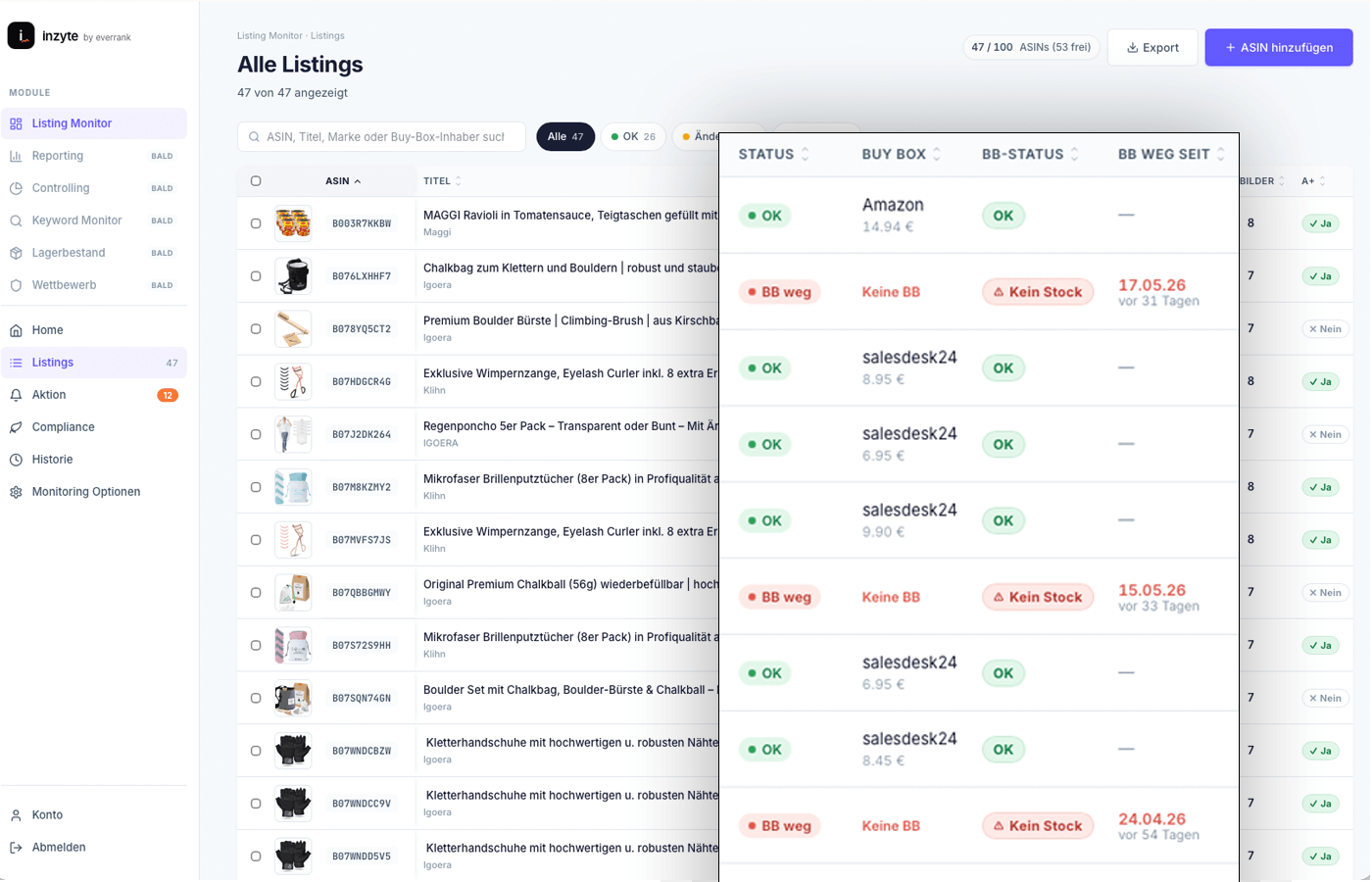
Task: Click the Compliance leaf icon
Action: click(x=16, y=427)
